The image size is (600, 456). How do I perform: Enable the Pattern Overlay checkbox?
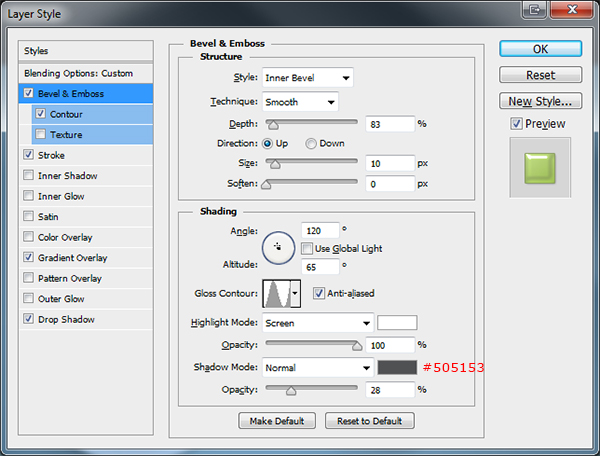pos(29,277)
